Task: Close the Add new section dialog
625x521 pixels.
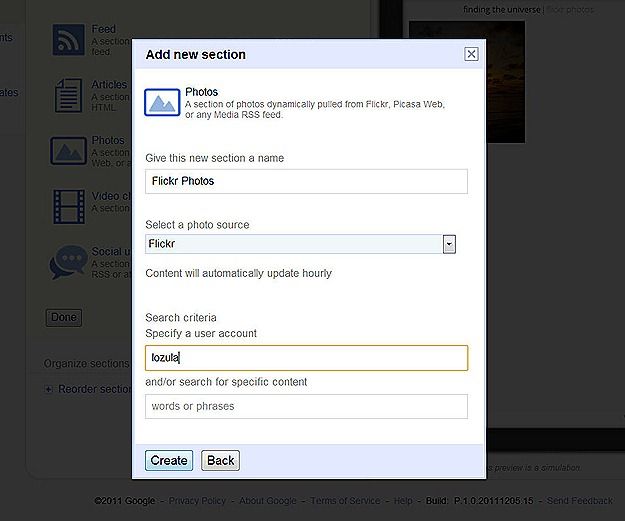Action: click(471, 54)
